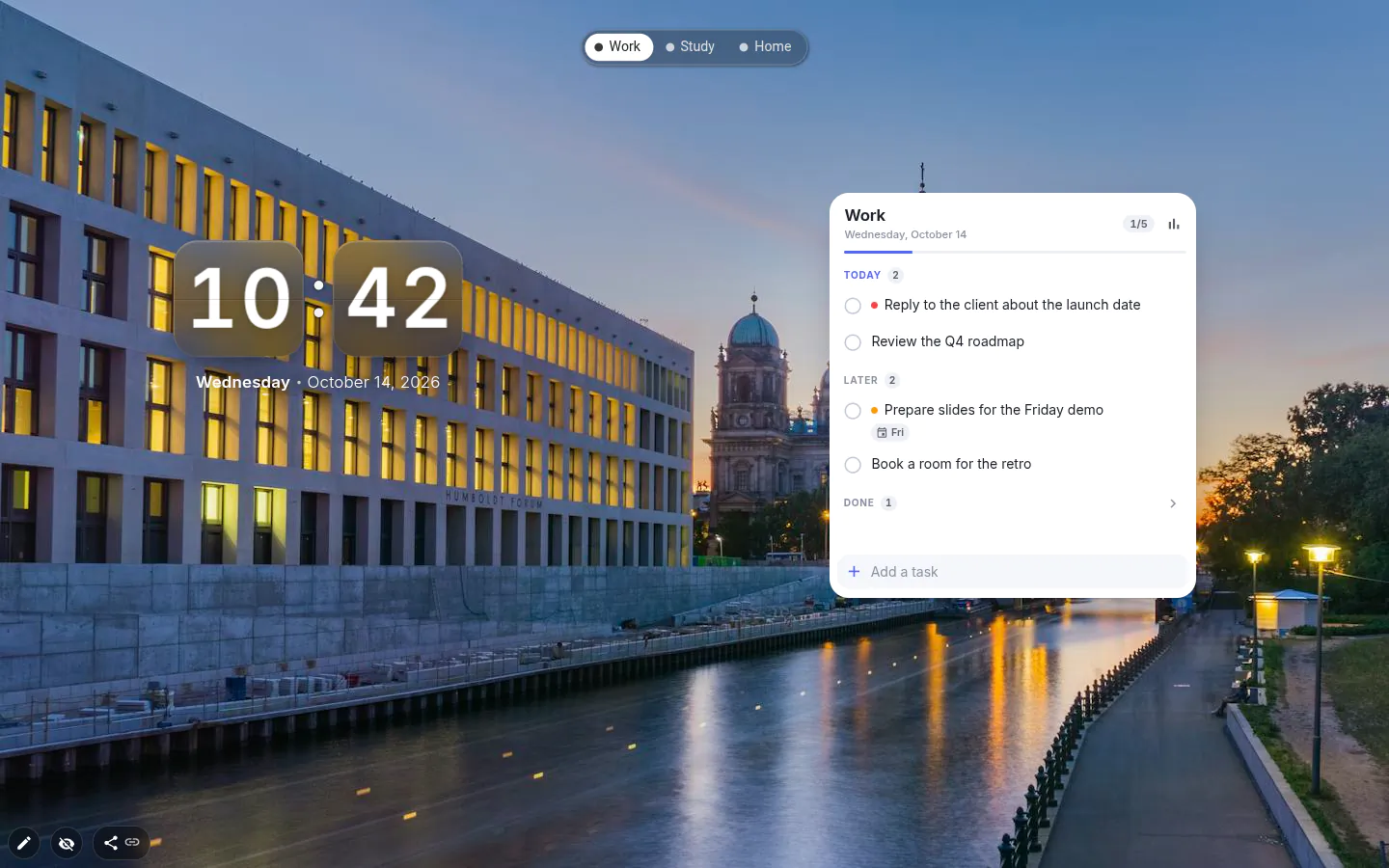The image size is (1389, 868).
Task: Click the Work list title in the card
Action: [x=865, y=215]
